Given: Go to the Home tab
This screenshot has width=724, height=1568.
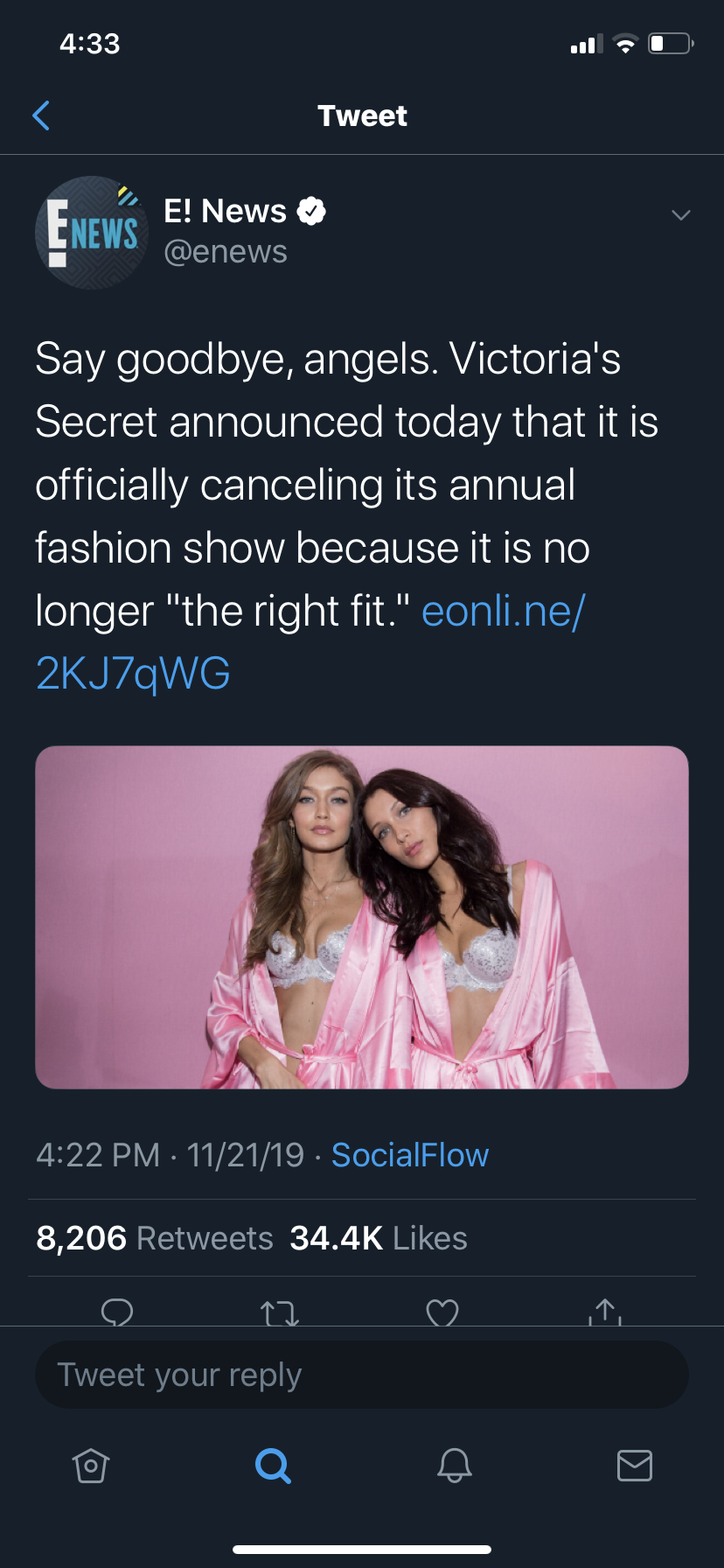Looking at the screenshot, I should tap(91, 1465).
